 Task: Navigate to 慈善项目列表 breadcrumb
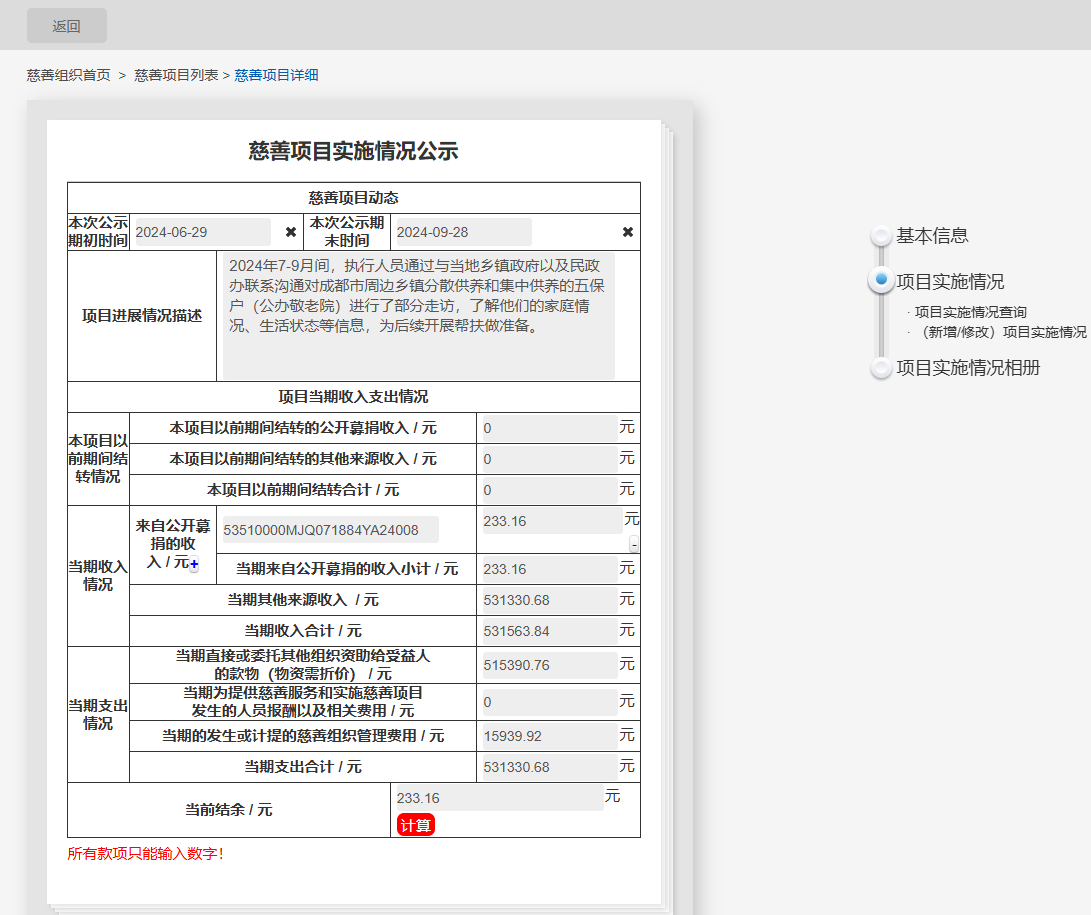pos(176,75)
